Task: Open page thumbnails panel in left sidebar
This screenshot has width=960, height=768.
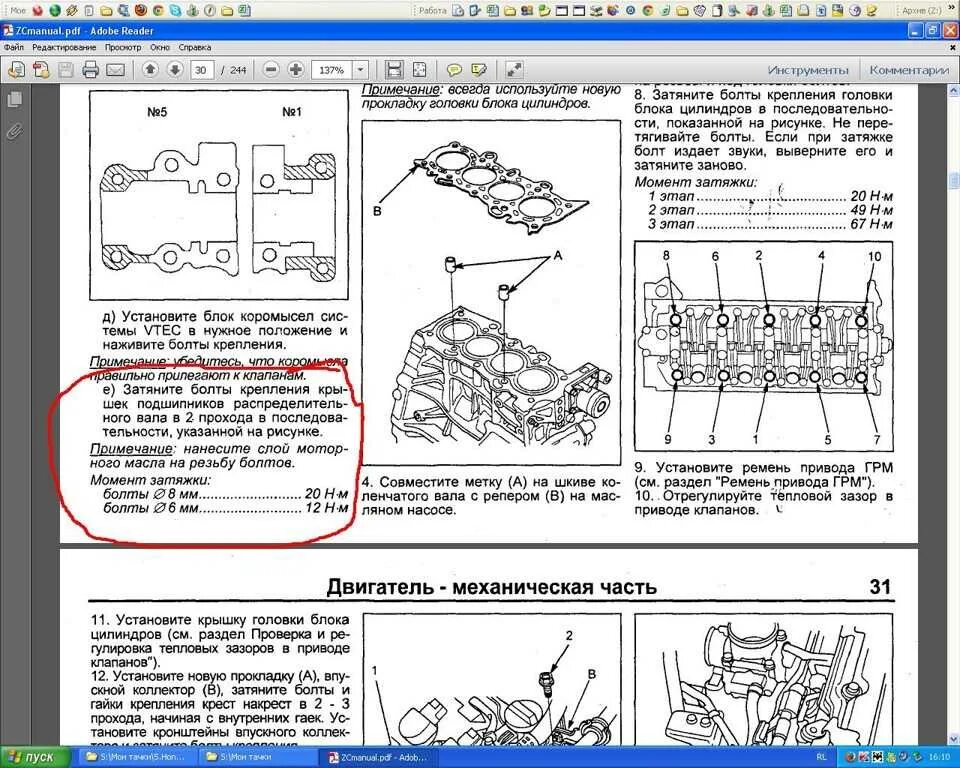Action: pyautogui.click(x=15, y=100)
